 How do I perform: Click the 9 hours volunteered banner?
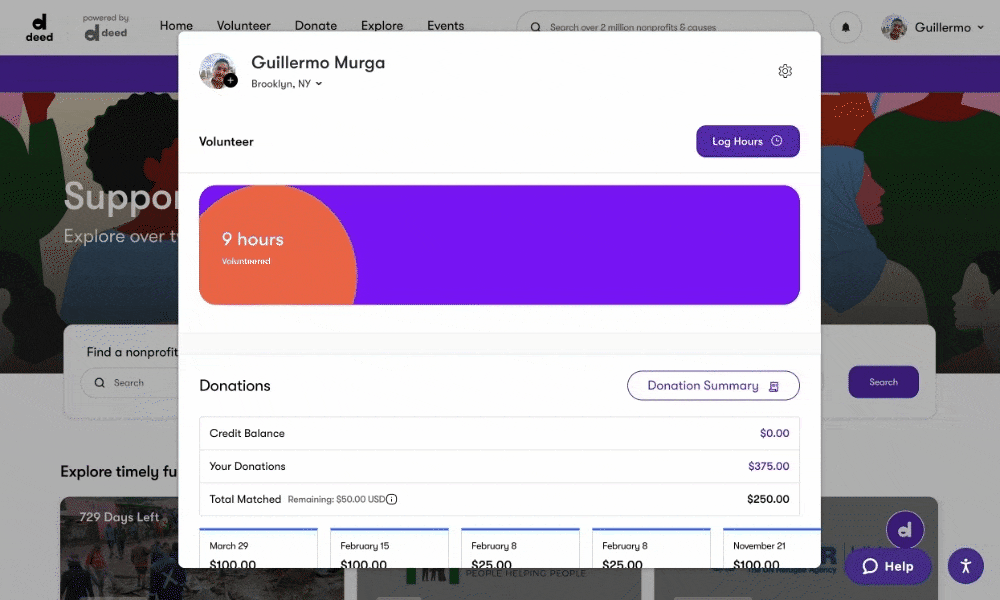pos(499,245)
